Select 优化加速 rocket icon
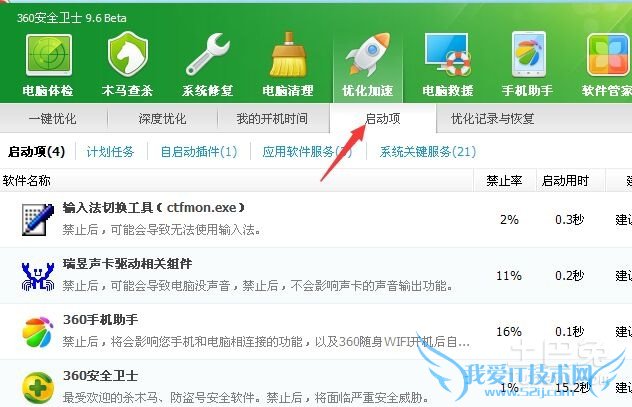 tap(368, 54)
